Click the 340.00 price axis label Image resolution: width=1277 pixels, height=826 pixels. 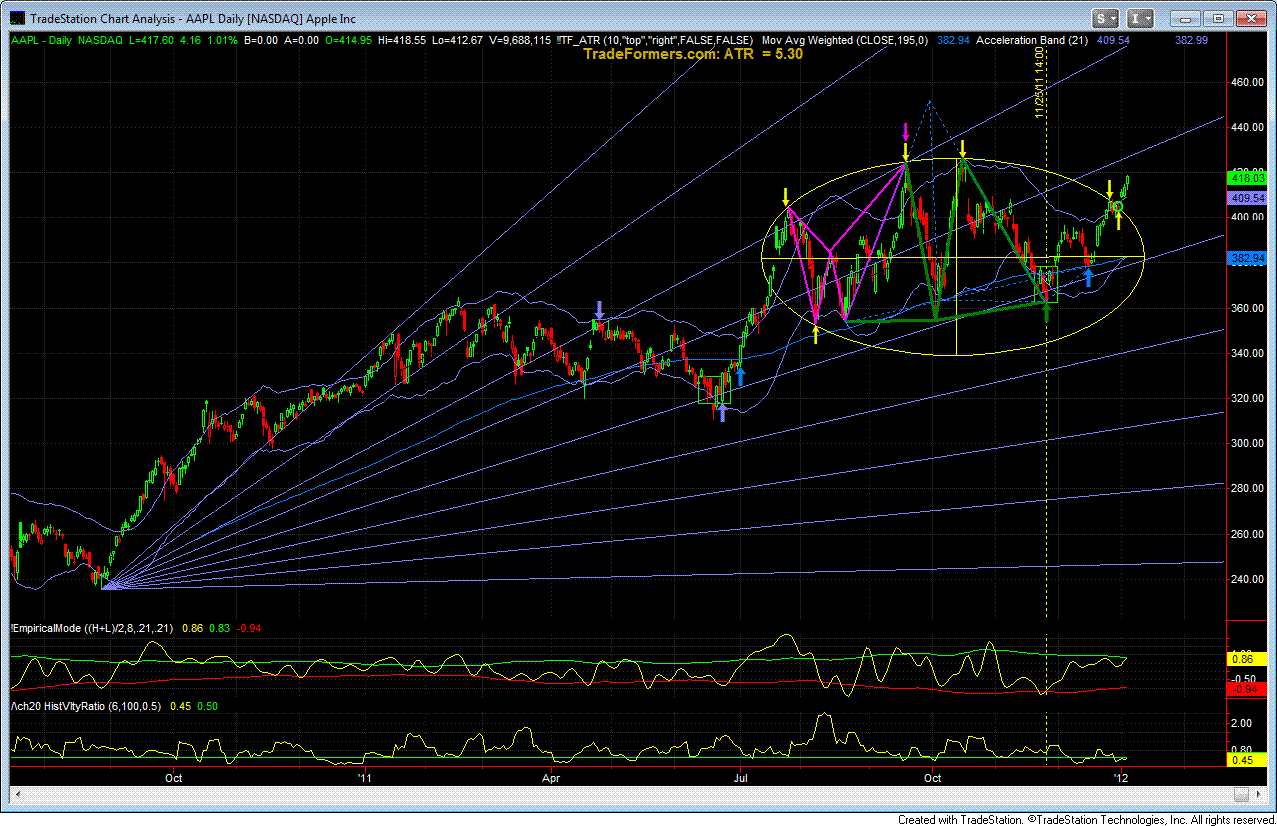pos(1246,353)
